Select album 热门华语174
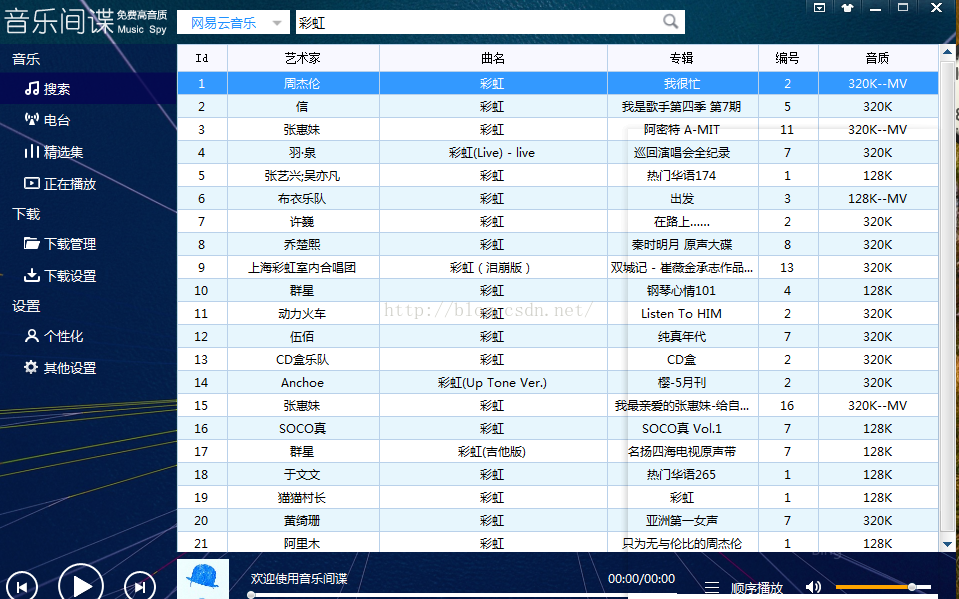The width and height of the screenshot is (959, 599). click(x=682, y=176)
